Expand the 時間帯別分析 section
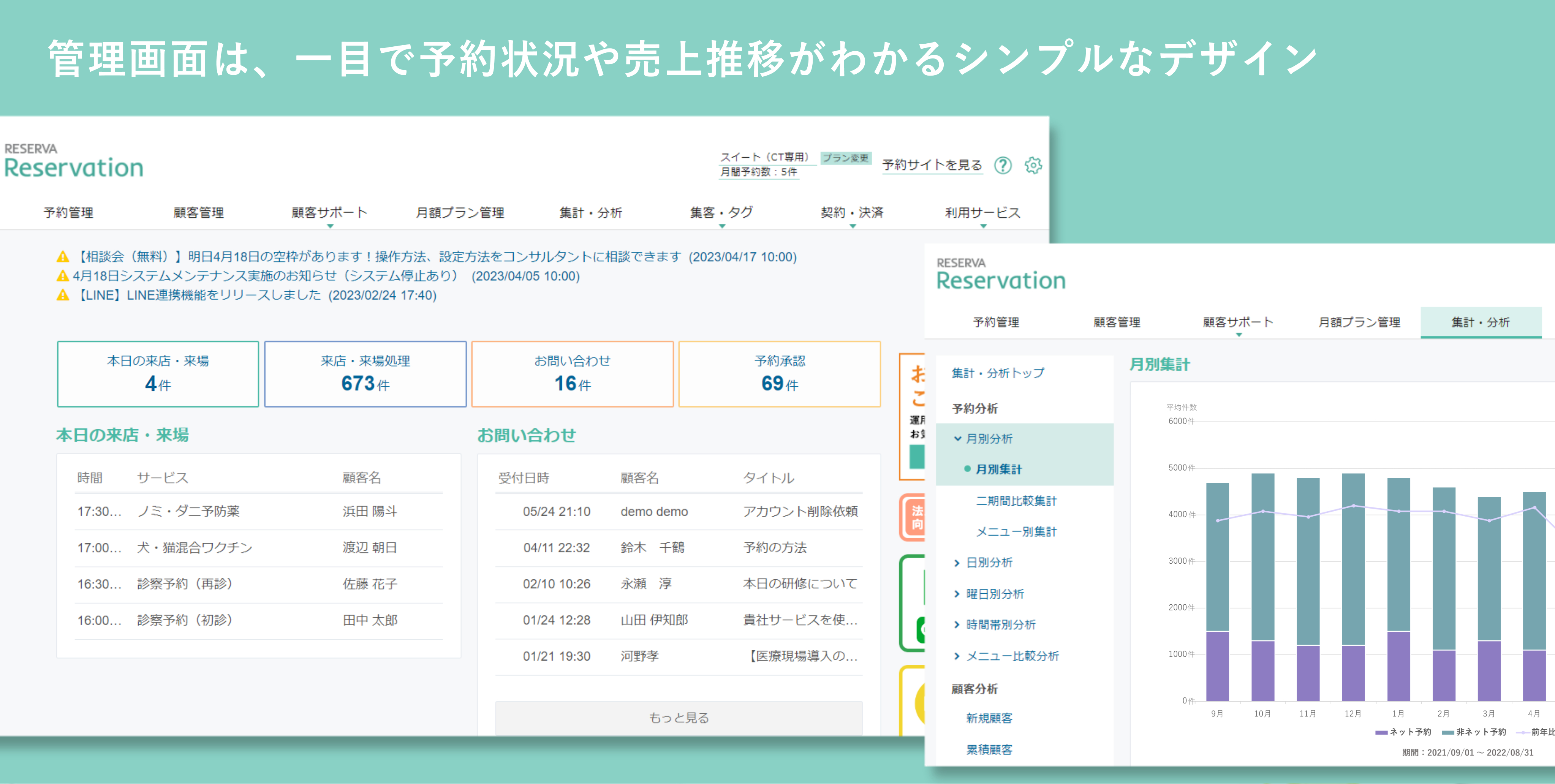 pyautogui.click(x=957, y=625)
